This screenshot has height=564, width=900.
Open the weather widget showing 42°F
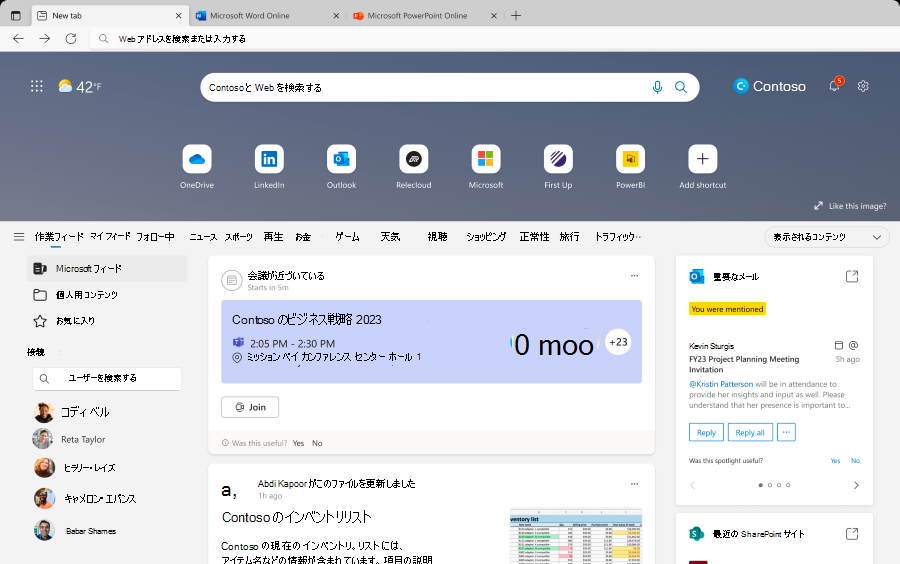click(x=80, y=87)
